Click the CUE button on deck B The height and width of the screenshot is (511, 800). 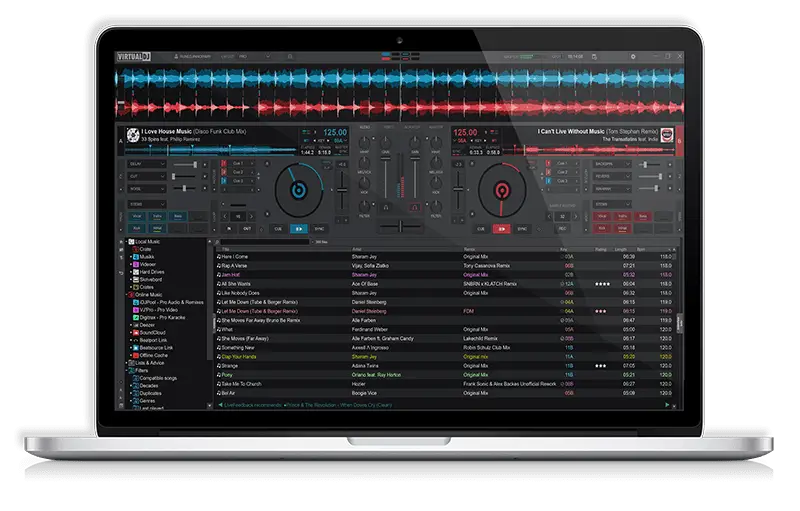coord(481,229)
